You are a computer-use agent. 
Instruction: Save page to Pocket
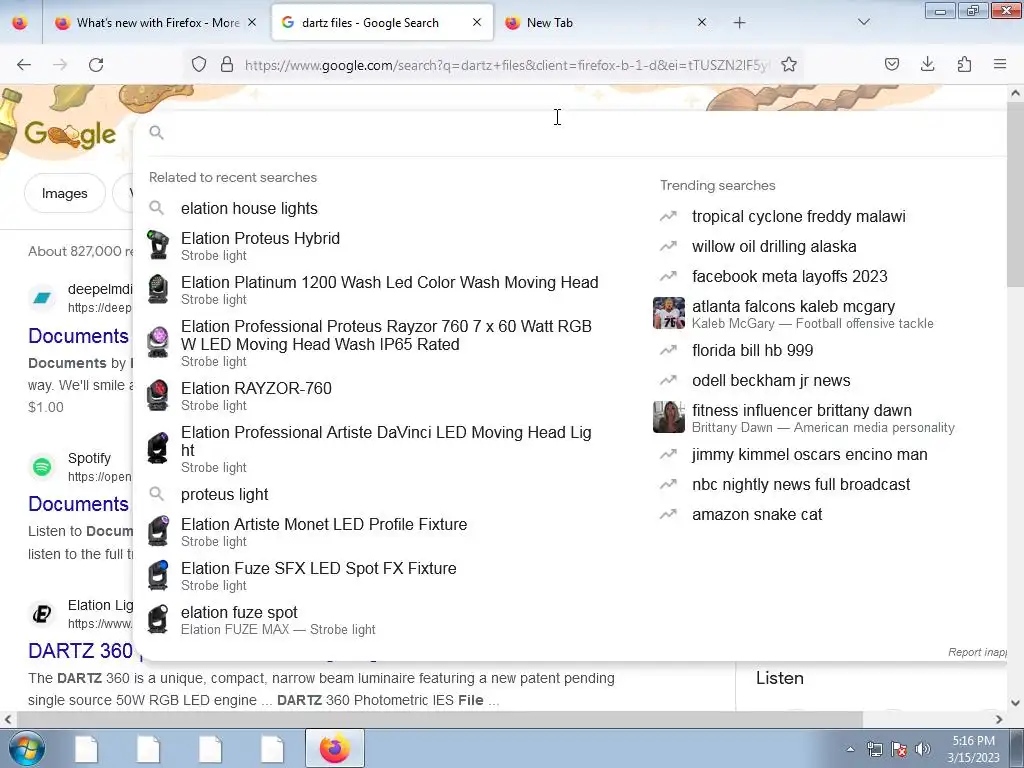[x=892, y=64]
